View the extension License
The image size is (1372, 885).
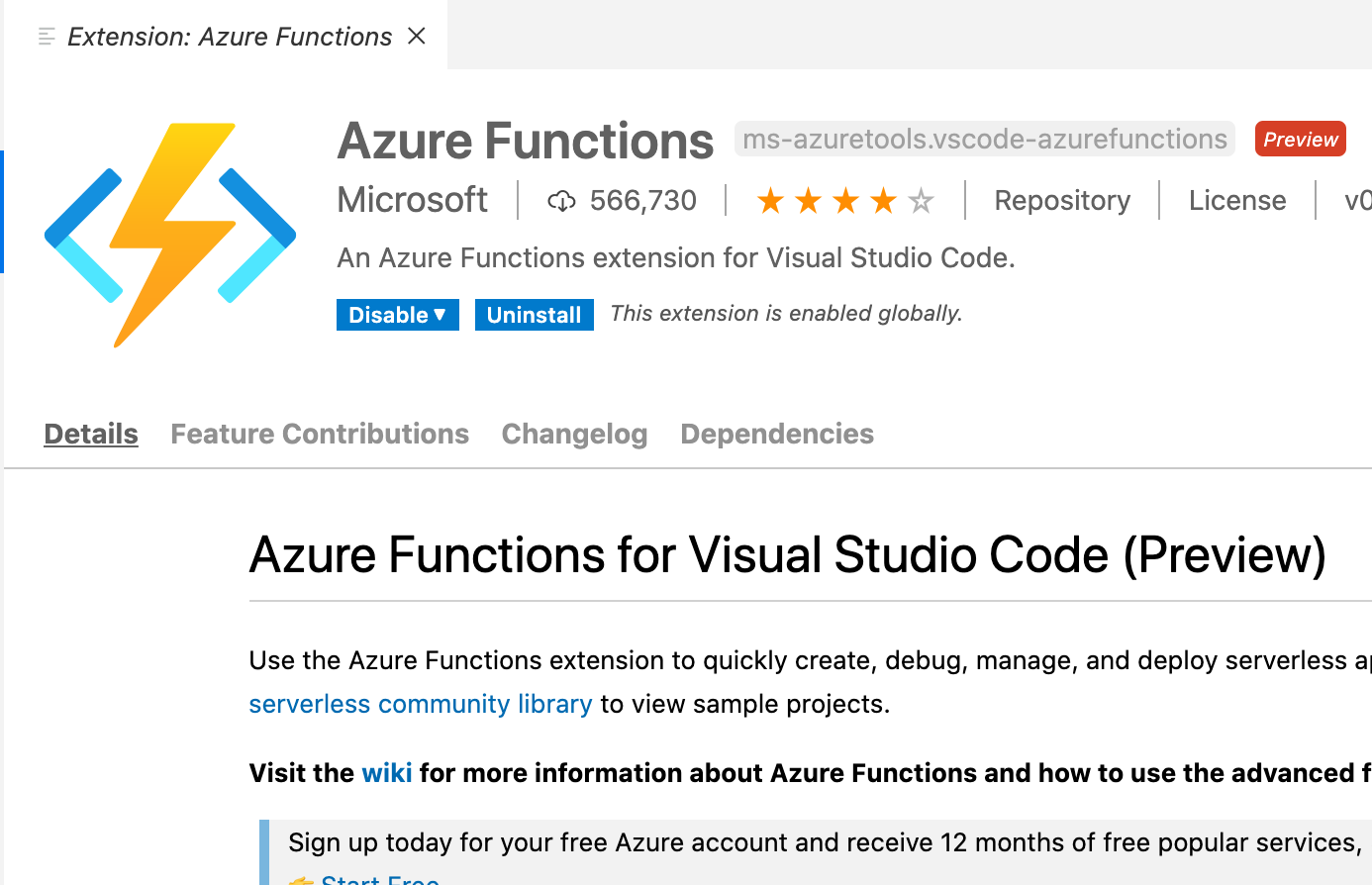[x=1236, y=200]
